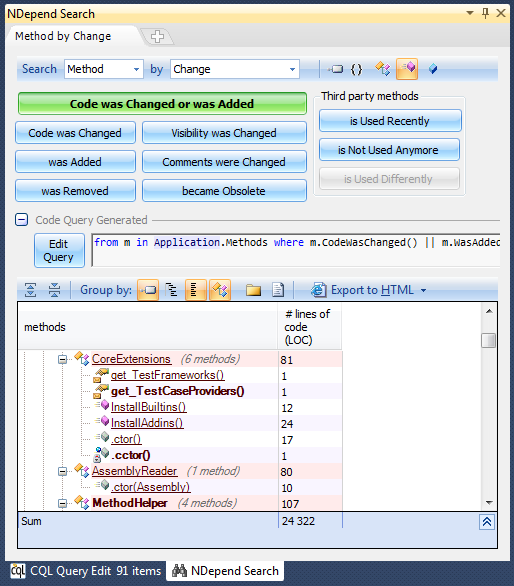Open the Search Method dropdown
Viewport: 514px width, 586px height.
pyautogui.click(x=136, y=69)
